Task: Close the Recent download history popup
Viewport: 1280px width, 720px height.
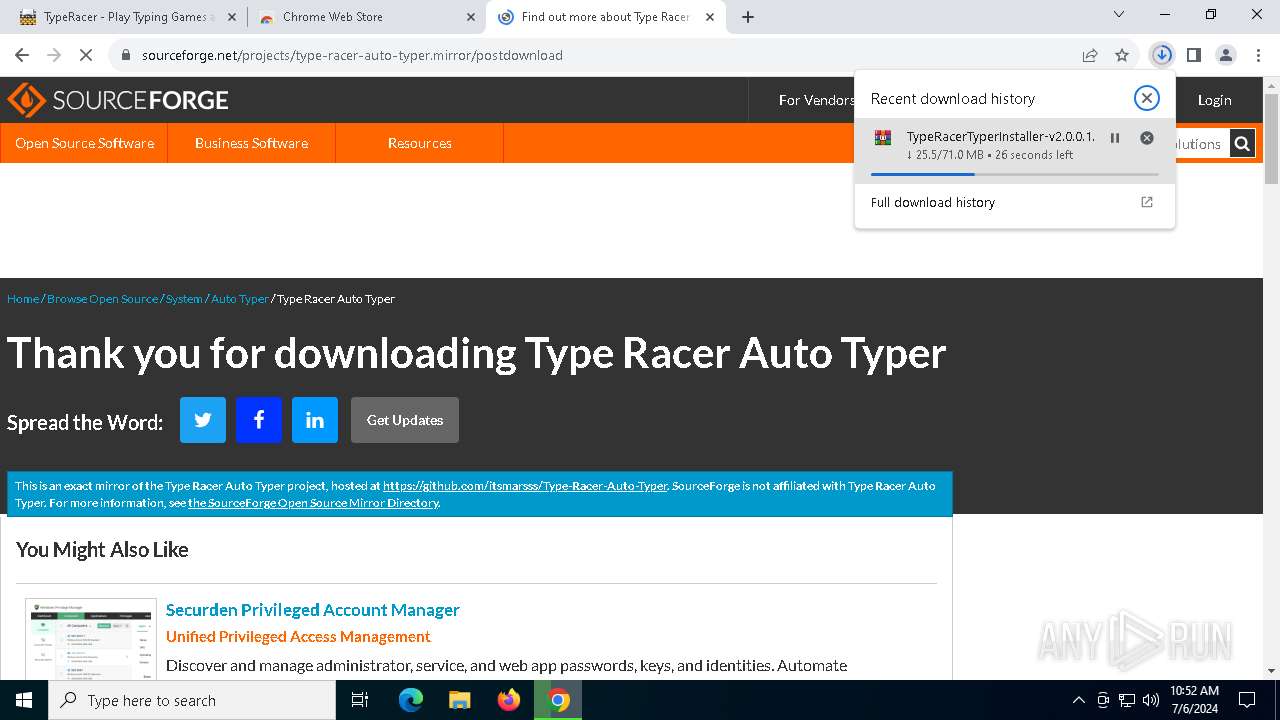Action: 1147,98
